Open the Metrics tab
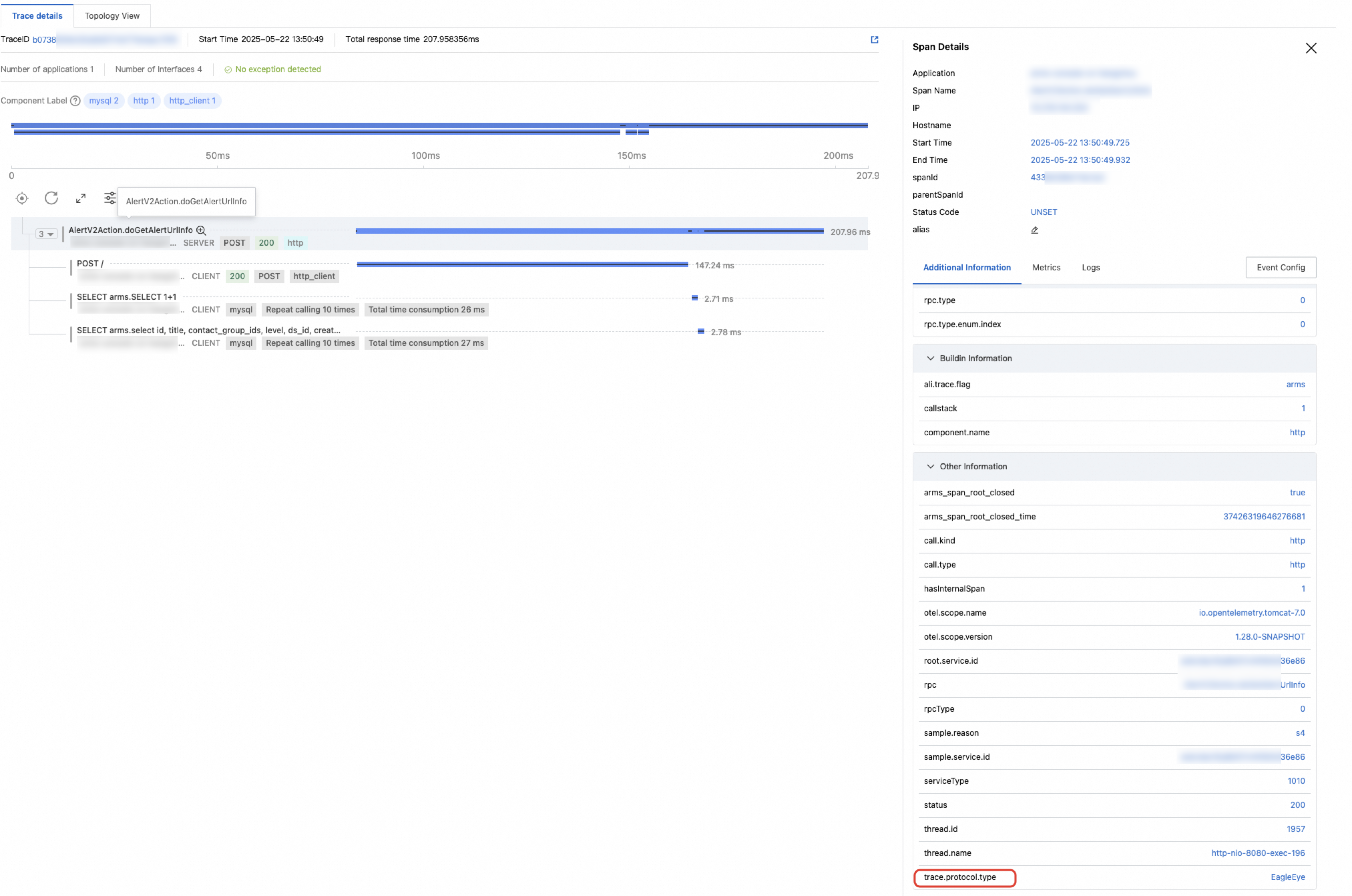This screenshot has width=1352, height=896. [1046, 267]
